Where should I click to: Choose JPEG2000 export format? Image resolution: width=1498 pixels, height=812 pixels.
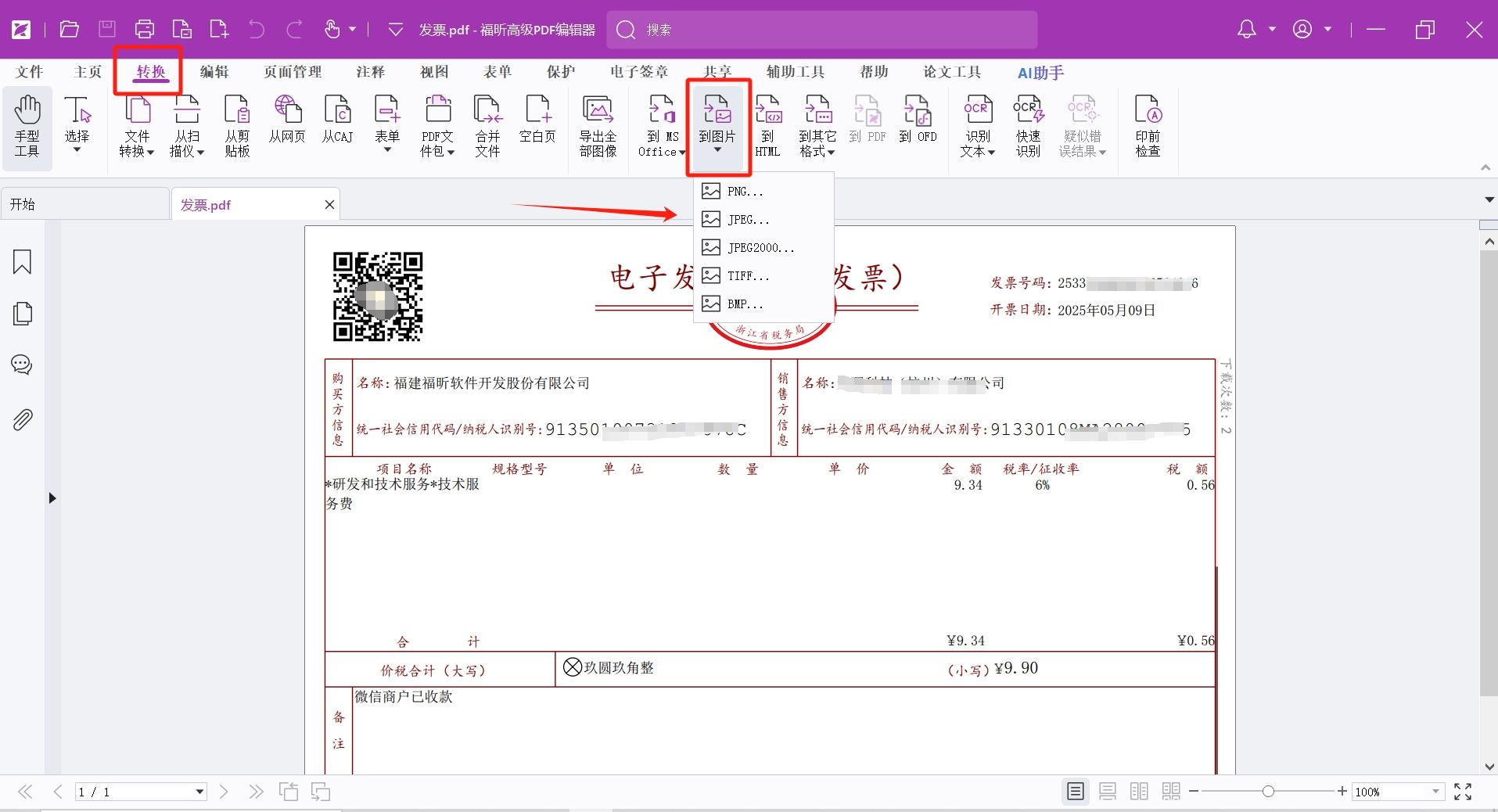764,247
